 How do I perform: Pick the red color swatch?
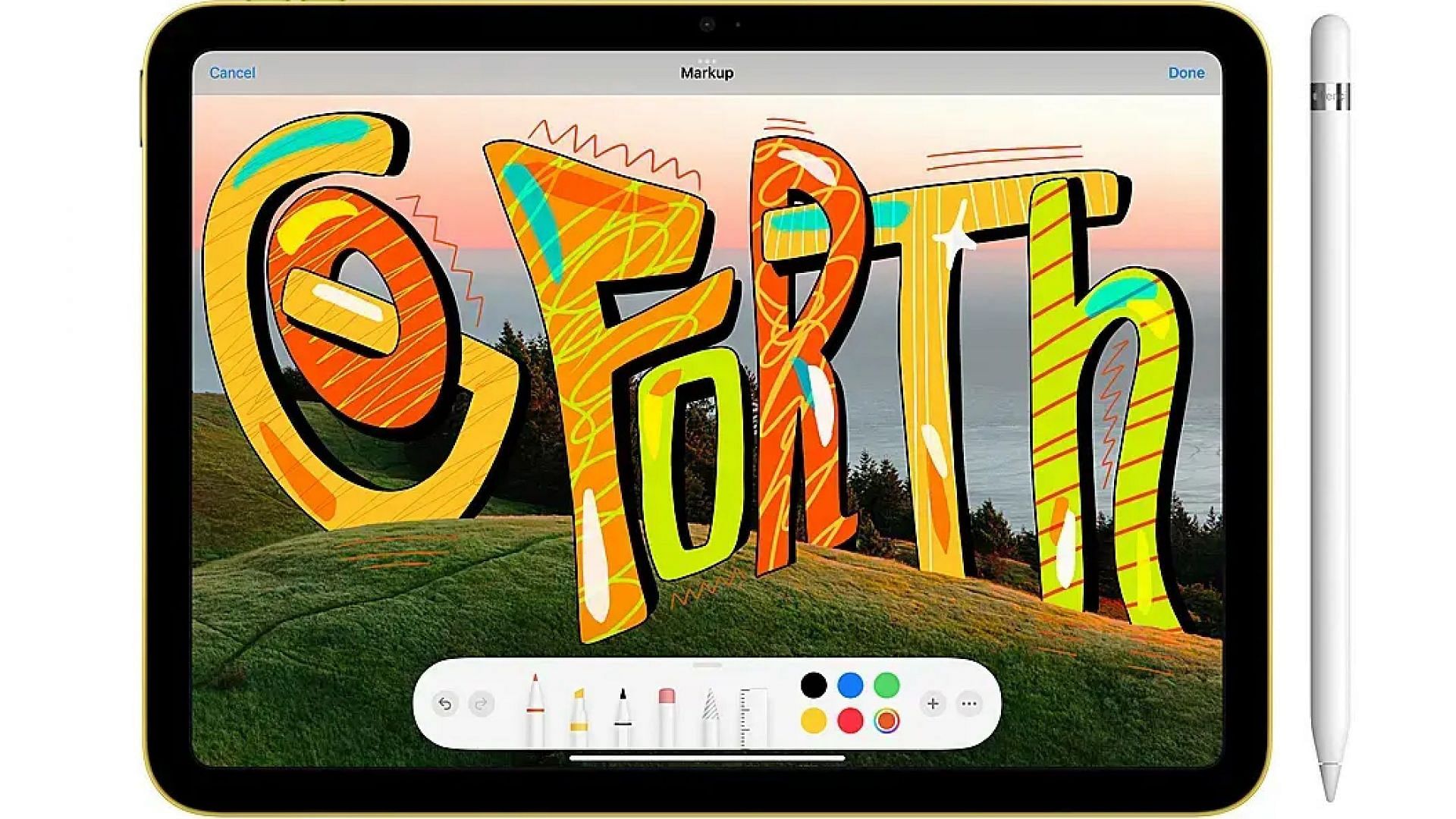point(850,721)
